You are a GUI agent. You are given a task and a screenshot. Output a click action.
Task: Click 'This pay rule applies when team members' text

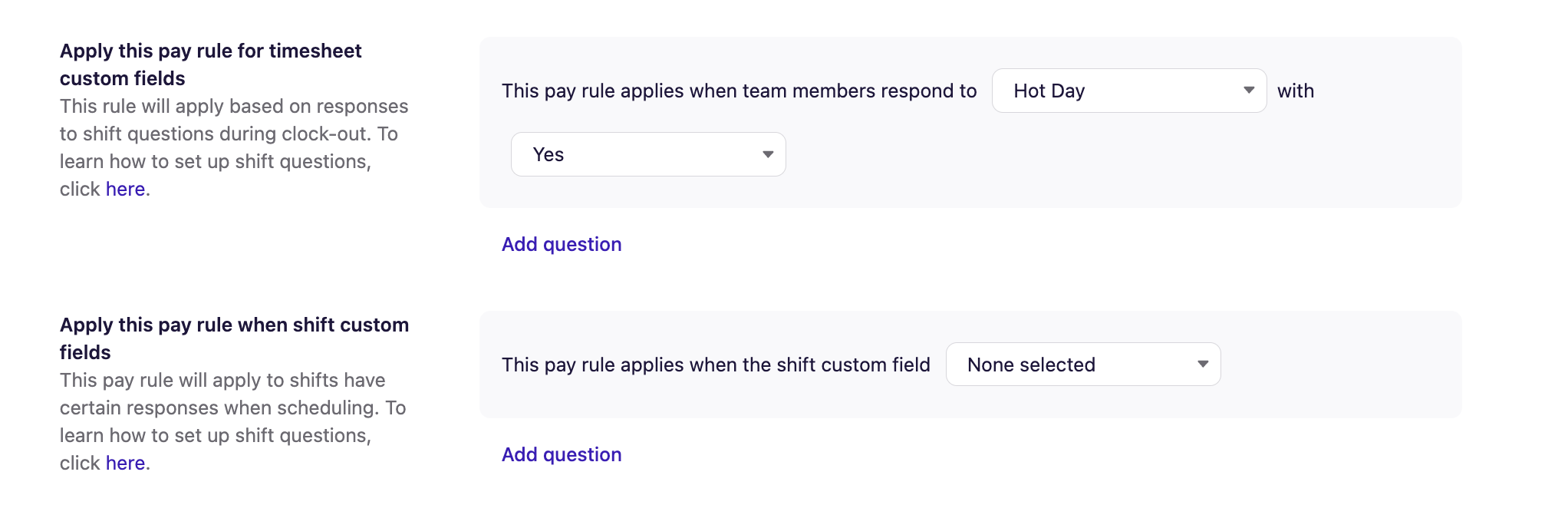[739, 91]
